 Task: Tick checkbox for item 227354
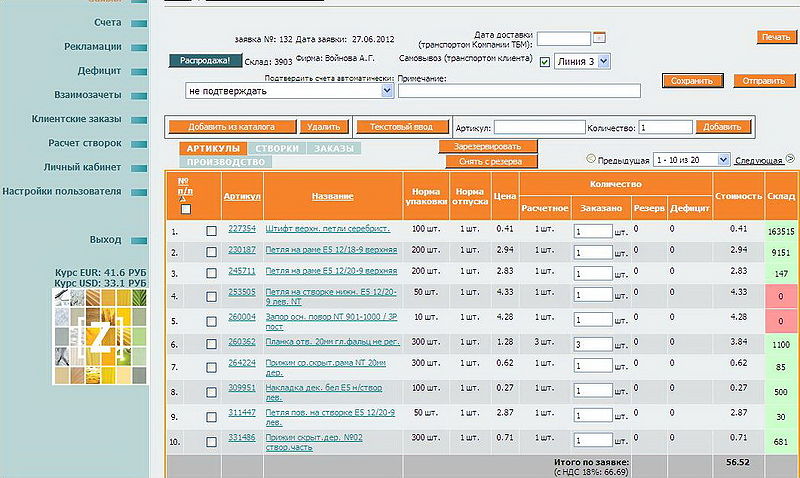[211, 230]
